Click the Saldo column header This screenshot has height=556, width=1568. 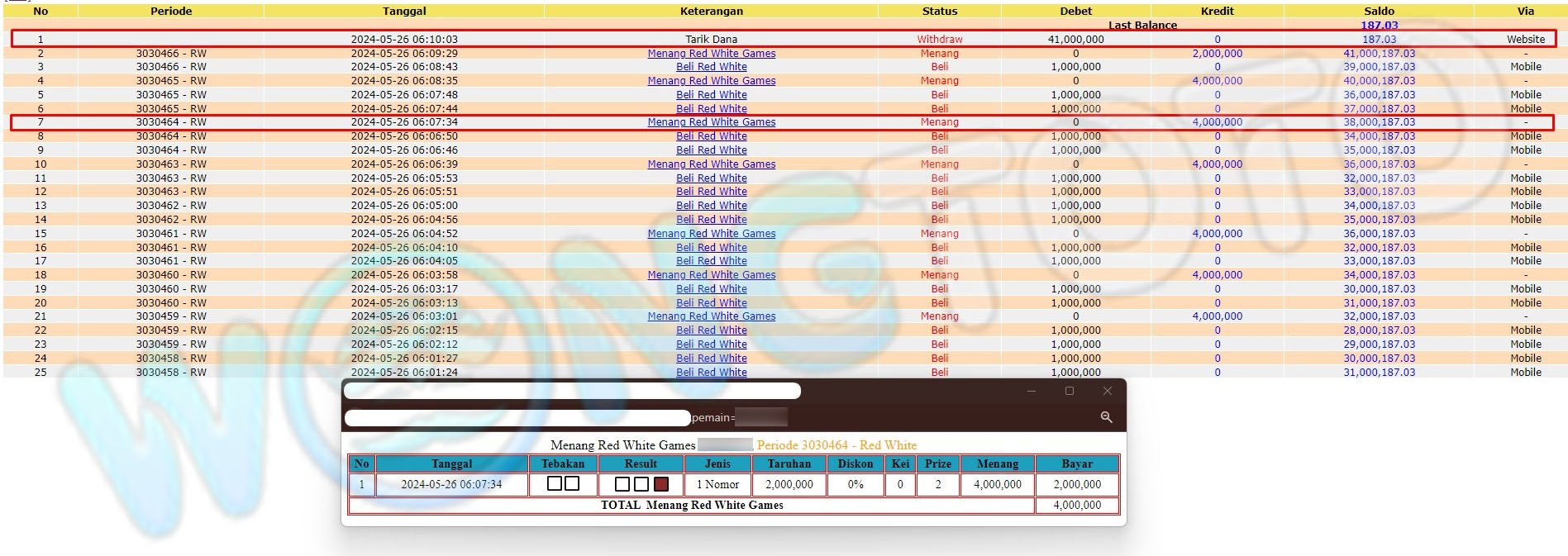1379,11
